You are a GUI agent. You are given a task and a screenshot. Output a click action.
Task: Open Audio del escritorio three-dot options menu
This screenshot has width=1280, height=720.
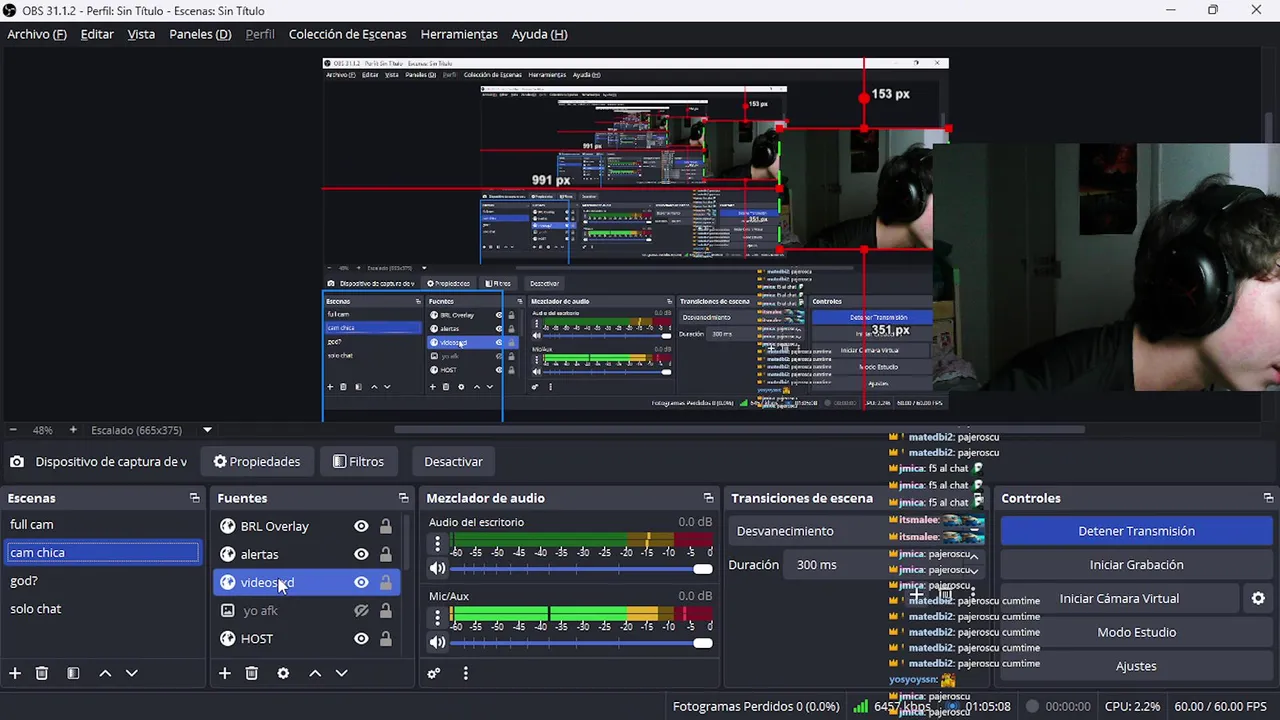click(x=437, y=544)
